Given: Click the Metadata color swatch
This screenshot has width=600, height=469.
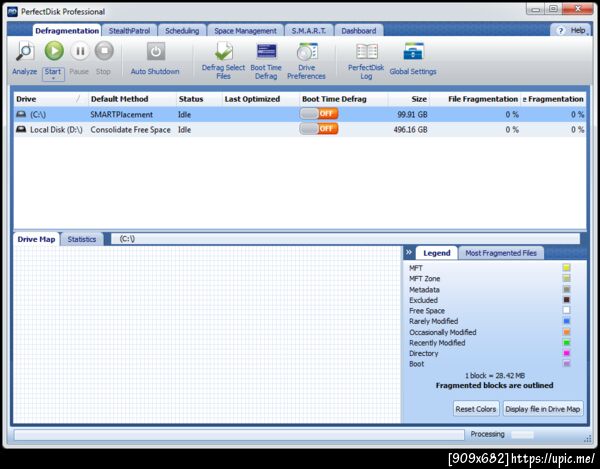Looking at the screenshot, I should coord(566,289).
